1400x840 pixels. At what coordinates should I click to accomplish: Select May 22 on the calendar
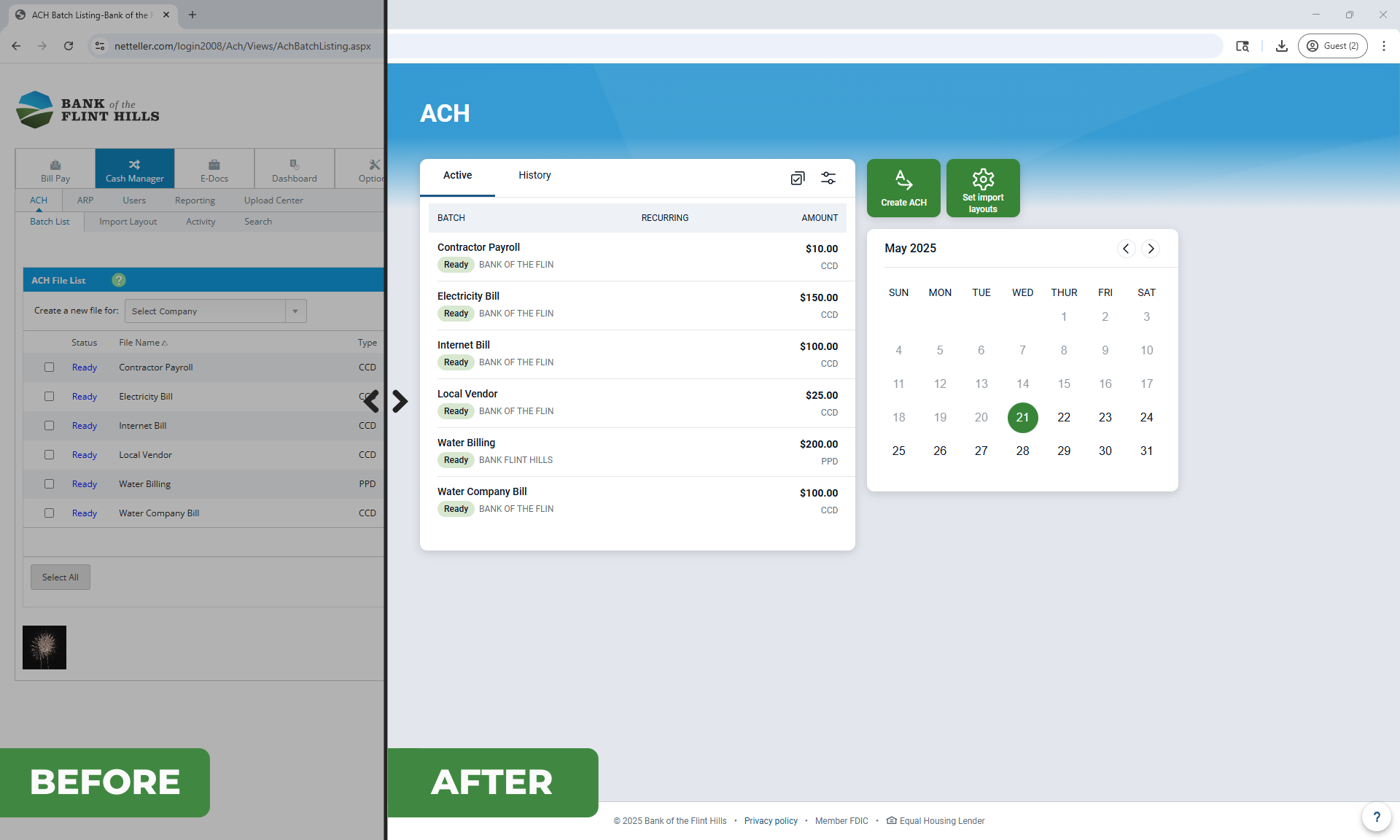[1064, 418]
